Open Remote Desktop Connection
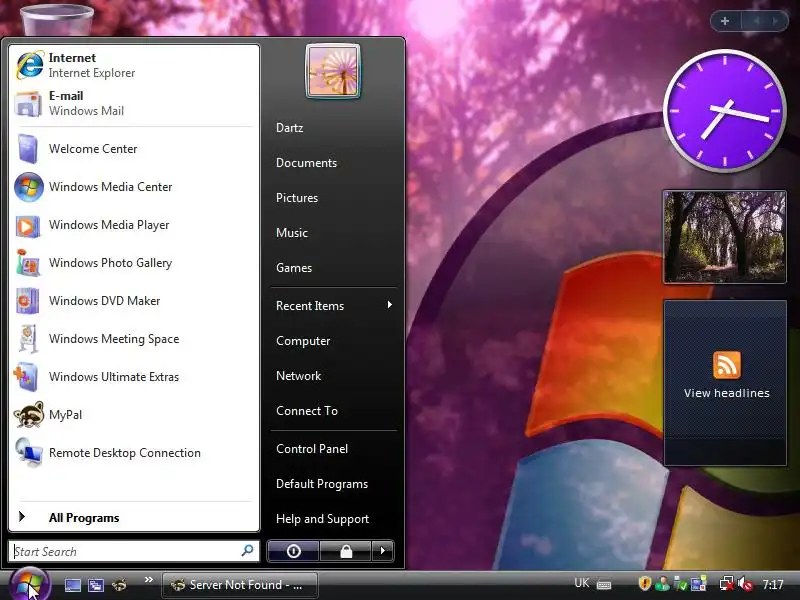 (134, 453)
